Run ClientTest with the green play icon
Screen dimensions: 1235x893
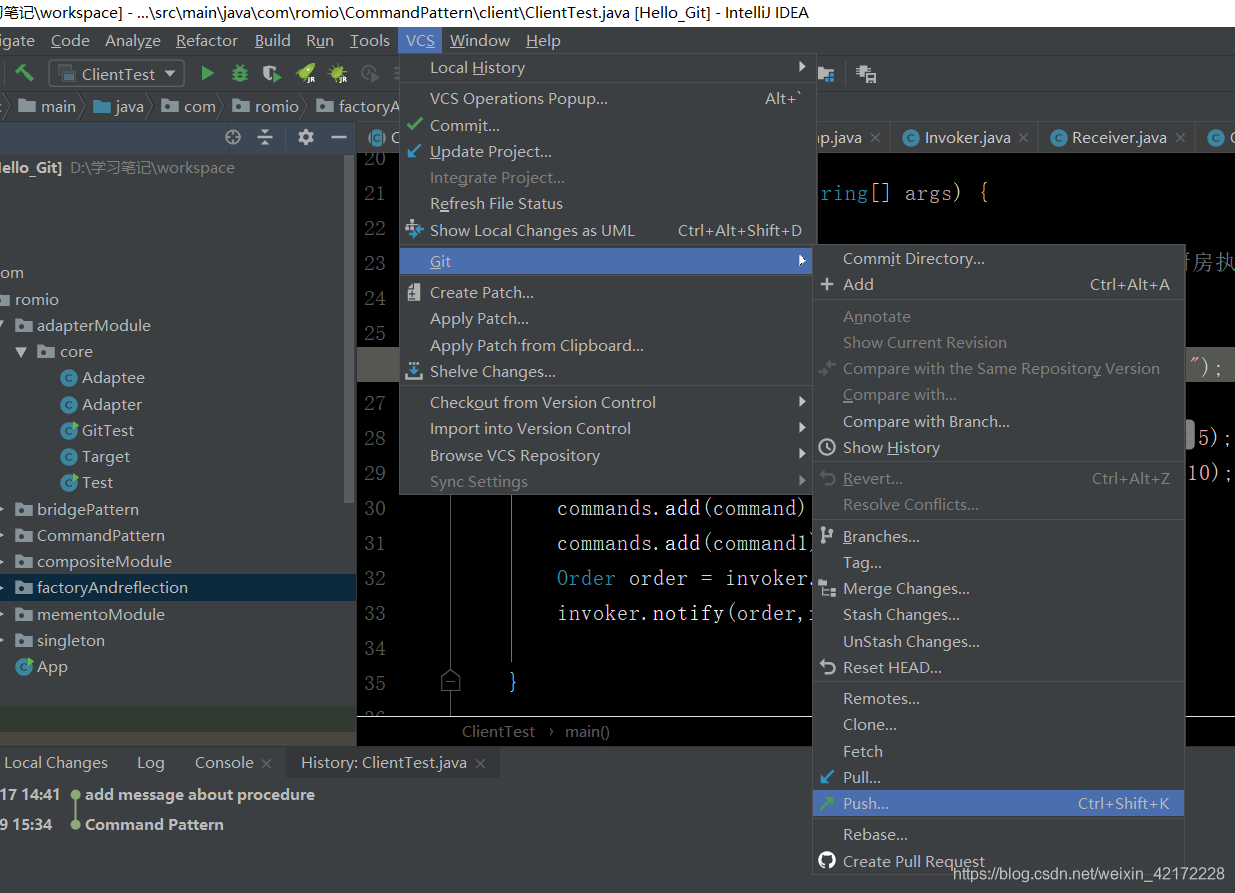coord(207,73)
